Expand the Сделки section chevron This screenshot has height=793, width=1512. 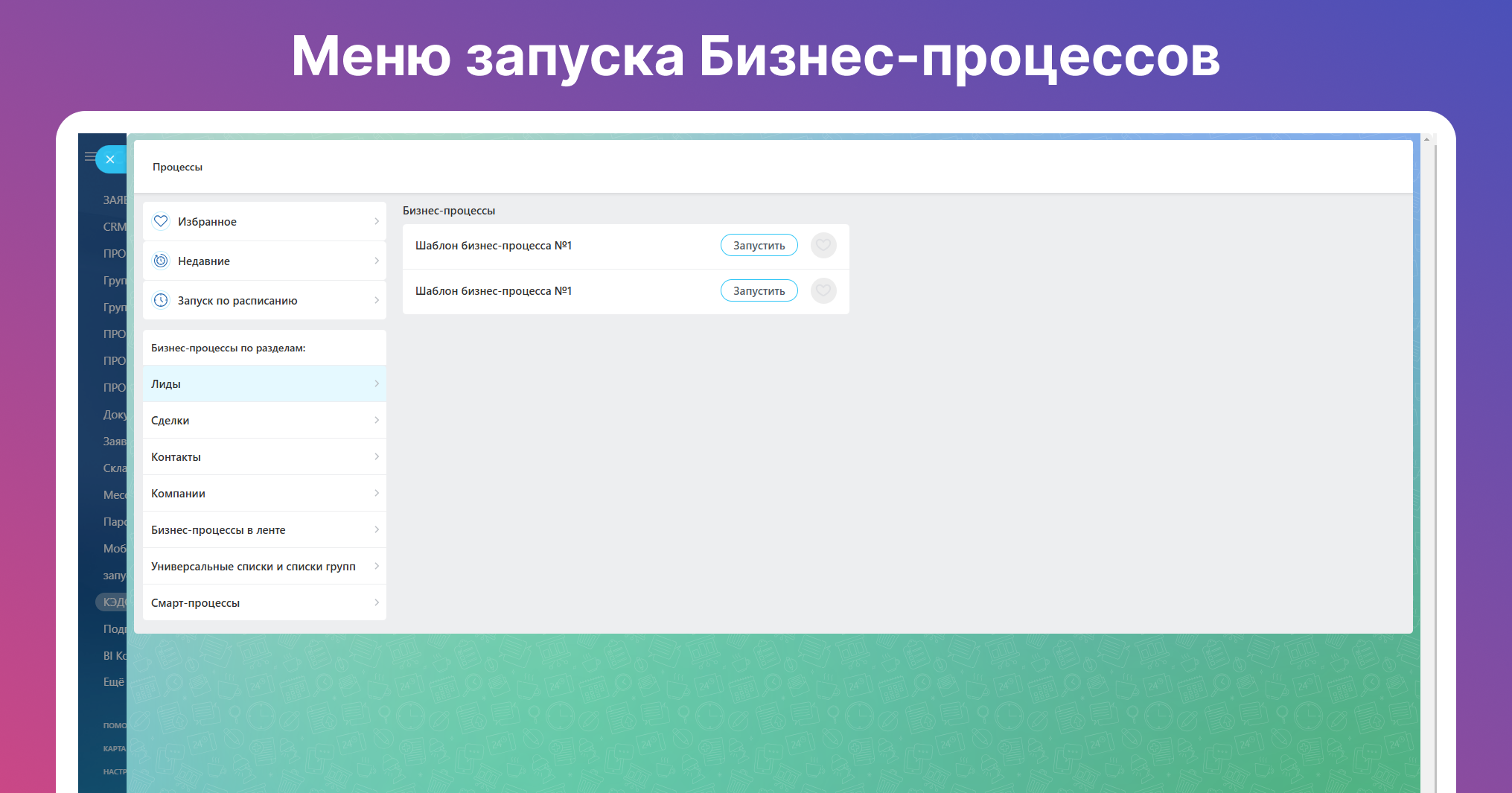pyautogui.click(x=377, y=420)
